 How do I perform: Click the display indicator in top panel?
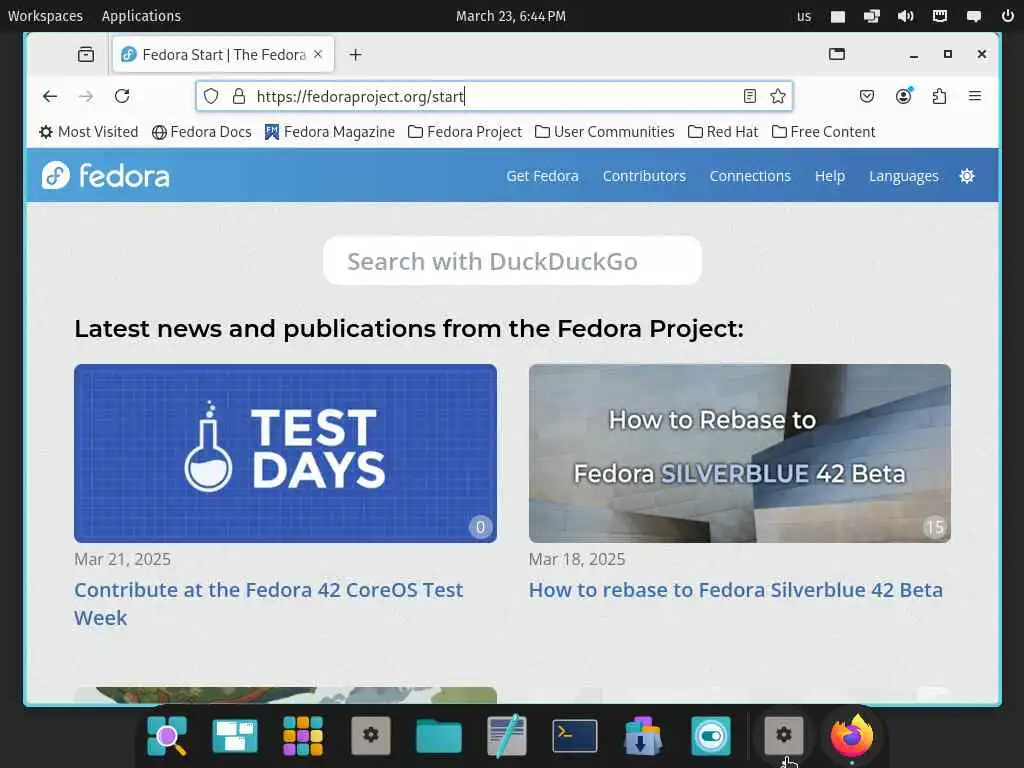tap(872, 16)
